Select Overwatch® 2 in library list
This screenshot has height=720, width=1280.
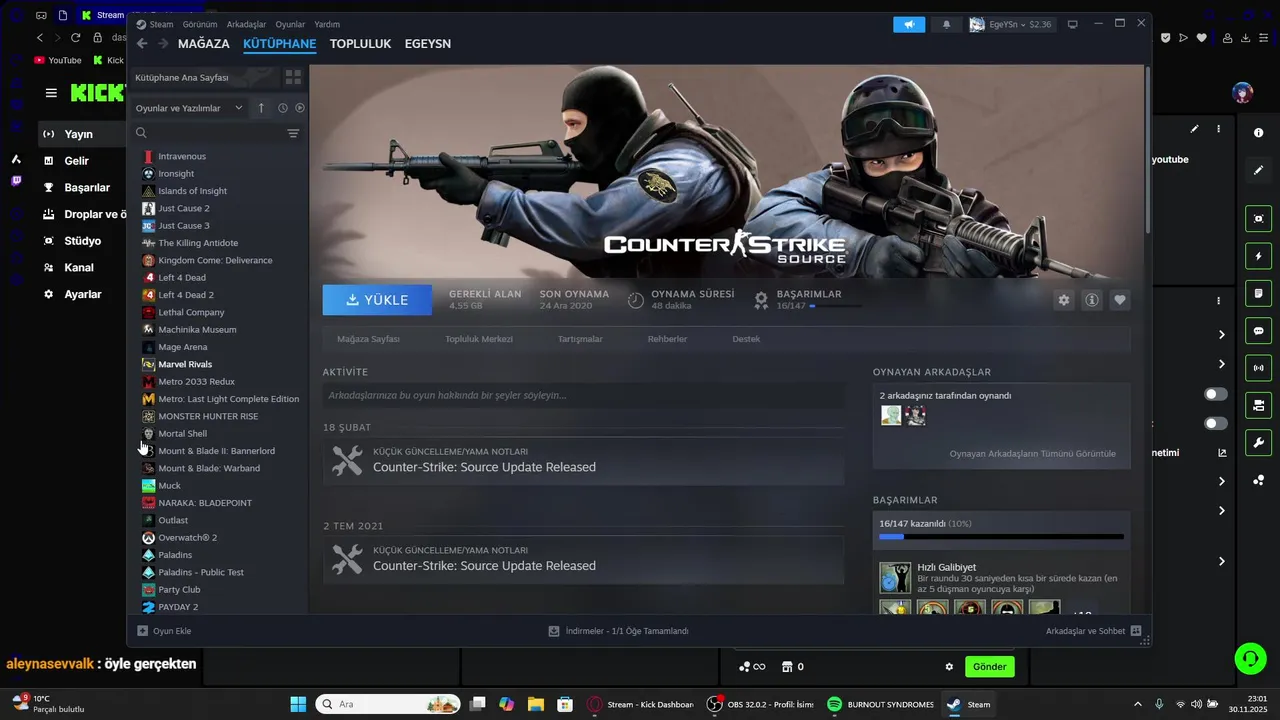click(x=187, y=537)
